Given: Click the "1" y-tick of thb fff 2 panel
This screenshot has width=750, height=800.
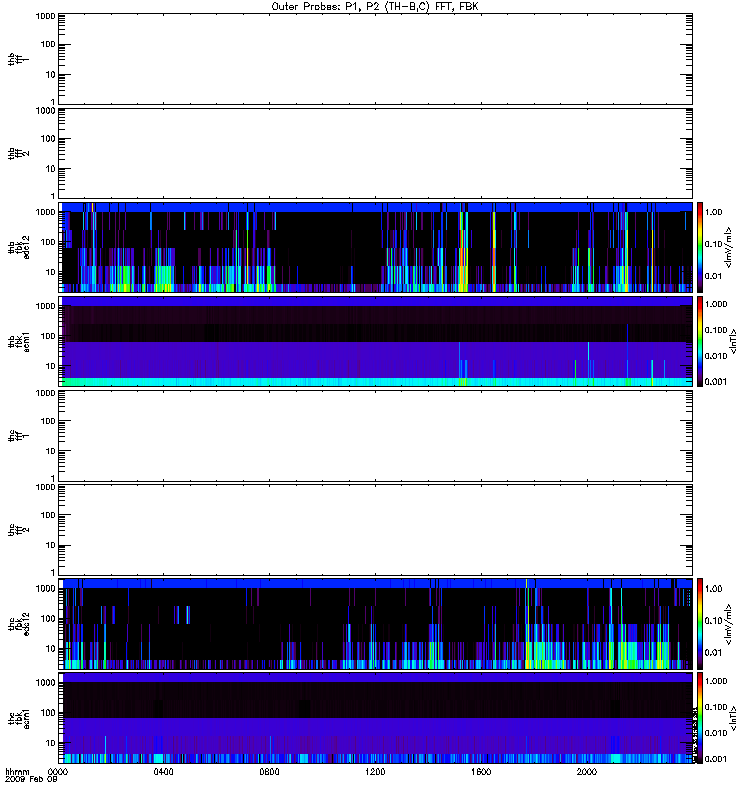Looking at the screenshot, I should click(53, 196).
